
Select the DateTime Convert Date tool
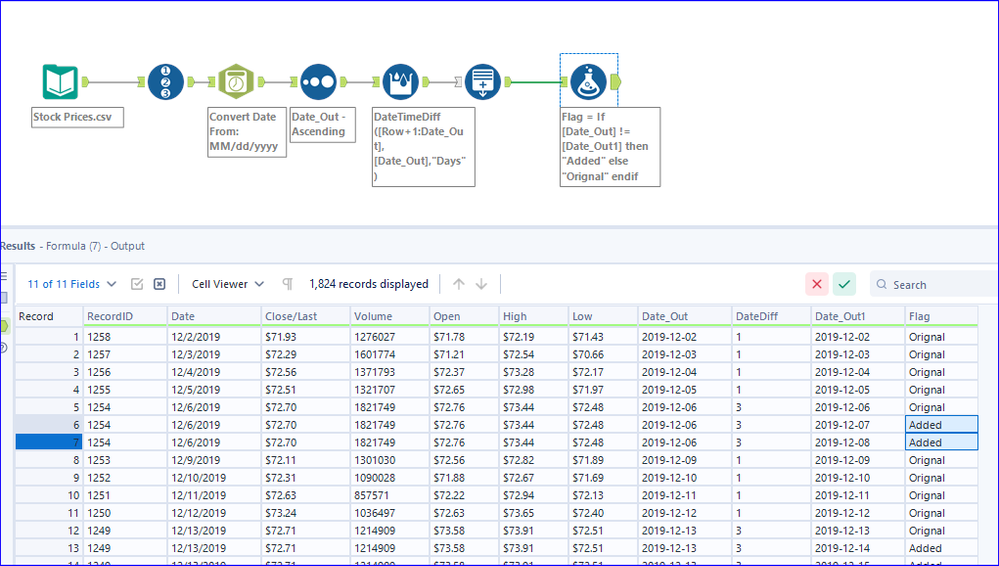[x=236, y=82]
